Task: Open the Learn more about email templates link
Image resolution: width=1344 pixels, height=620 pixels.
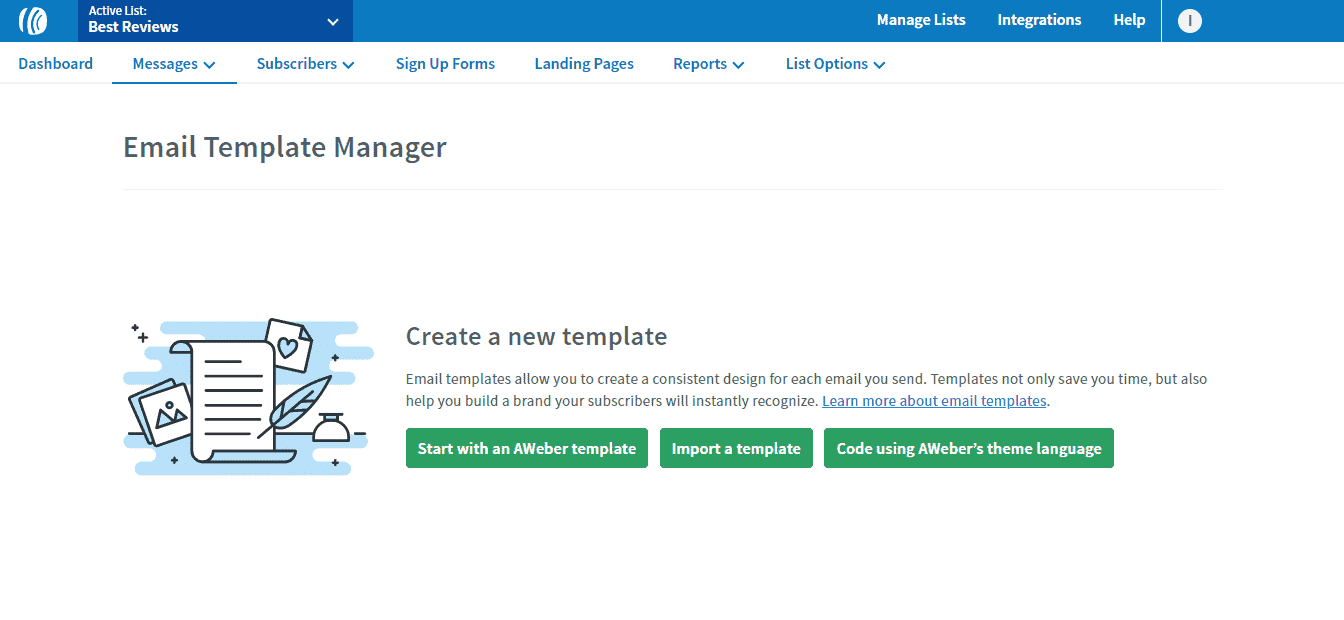Action: coord(933,400)
